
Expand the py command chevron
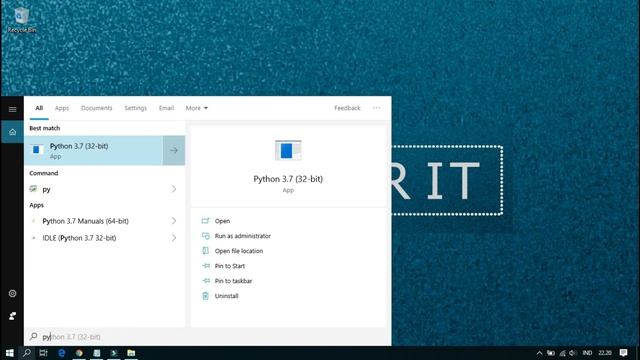[174, 189]
